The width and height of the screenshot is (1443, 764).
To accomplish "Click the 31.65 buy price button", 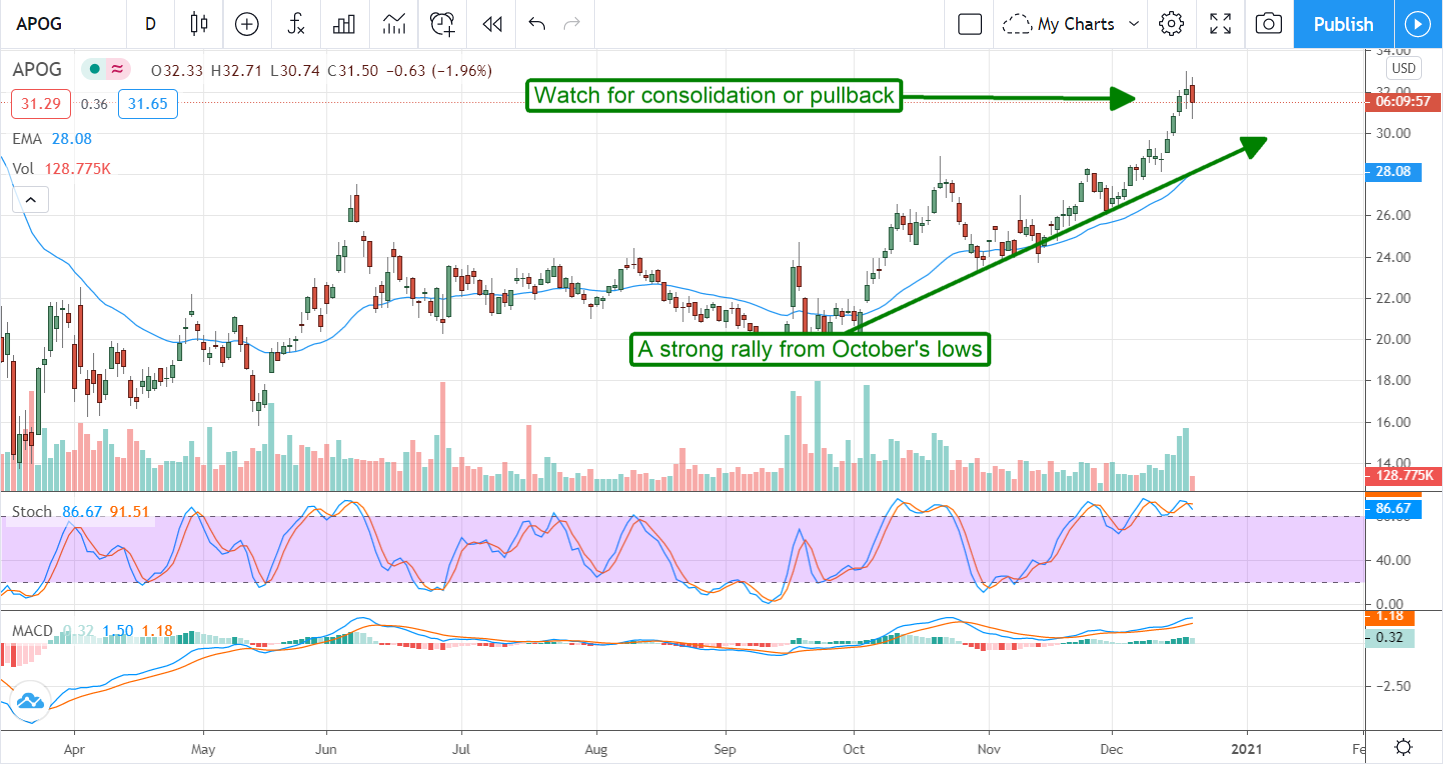I will click(x=147, y=103).
